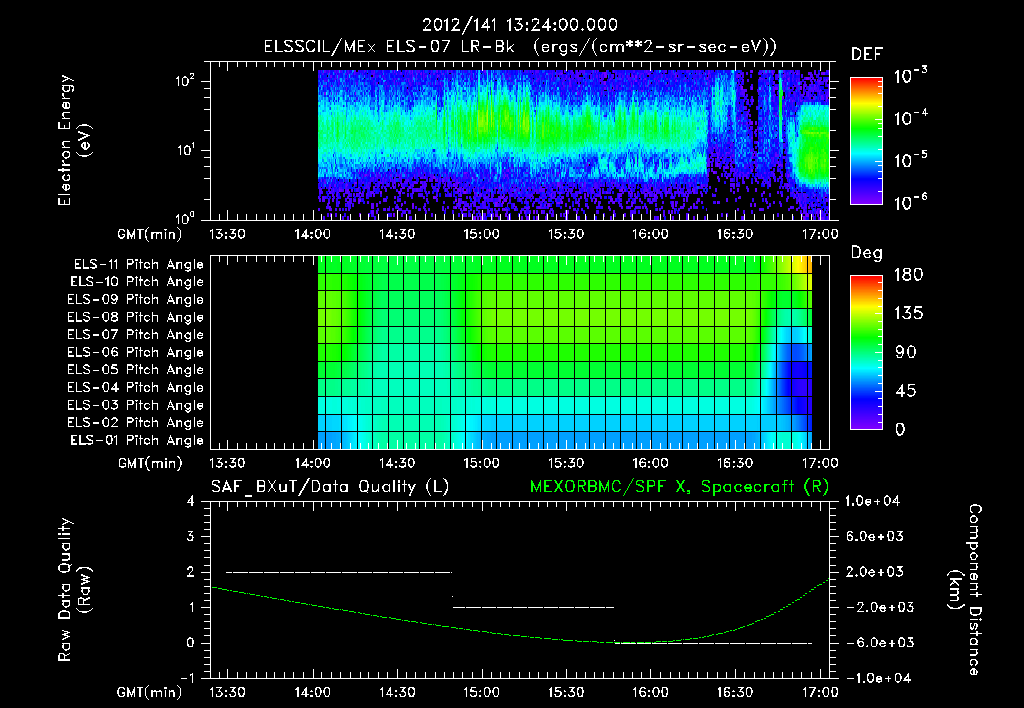
Task: Select the ELS-04 Pitch Angle row label
Action: [x=135, y=388]
